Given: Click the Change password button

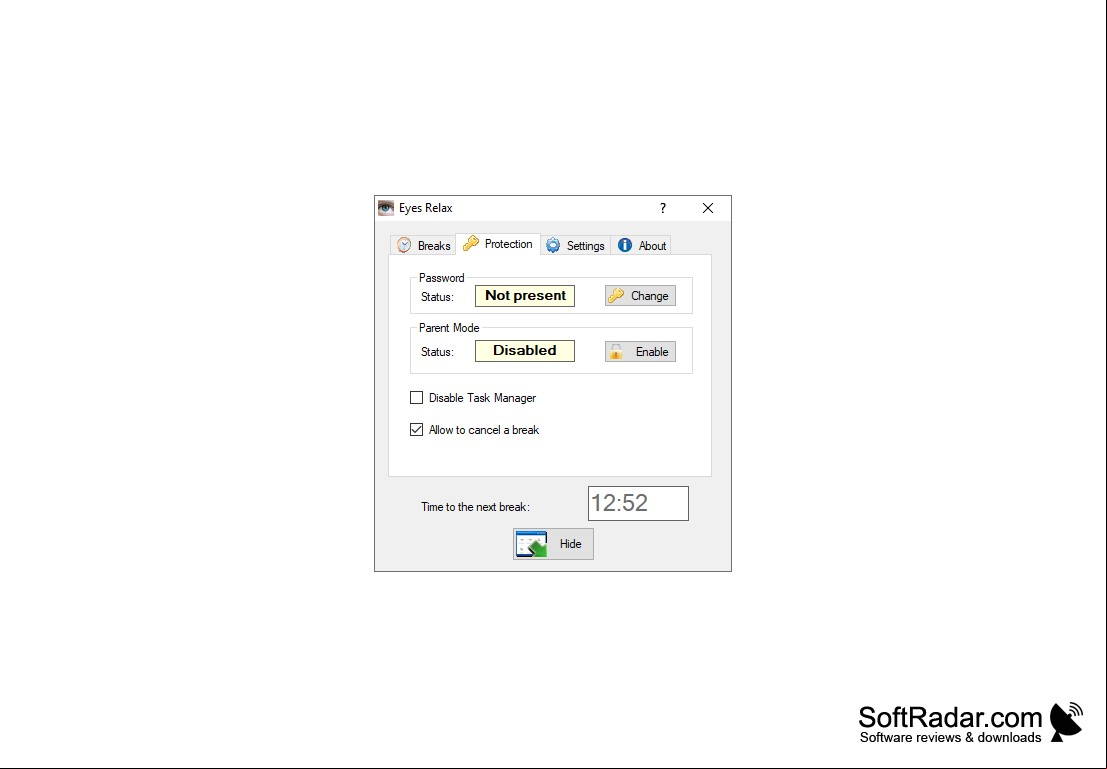Looking at the screenshot, I should tap(640, 296).
